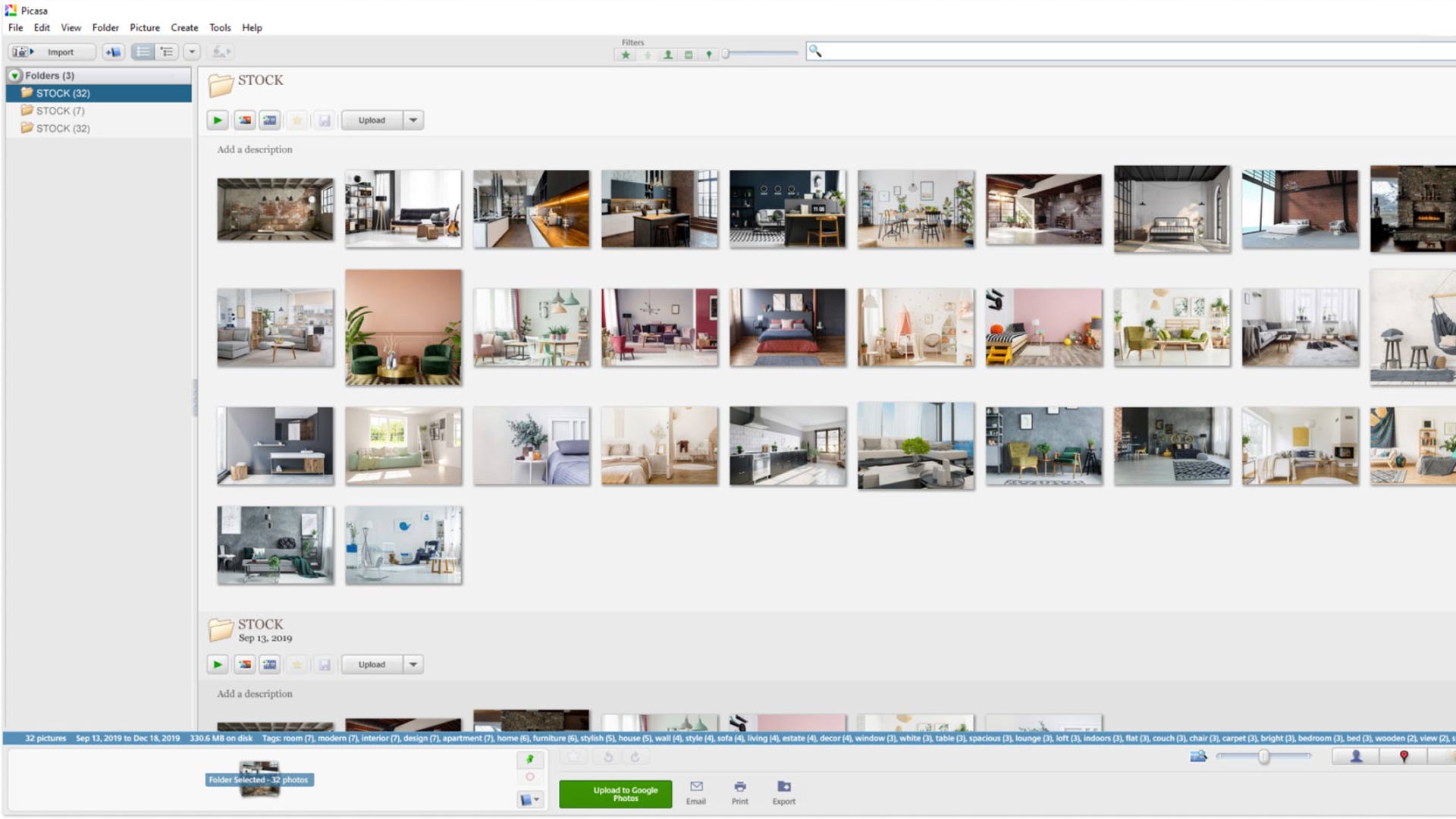Click the Print icon
The height and width of the screenshot is (819, 1456).
tap(740, 792)
